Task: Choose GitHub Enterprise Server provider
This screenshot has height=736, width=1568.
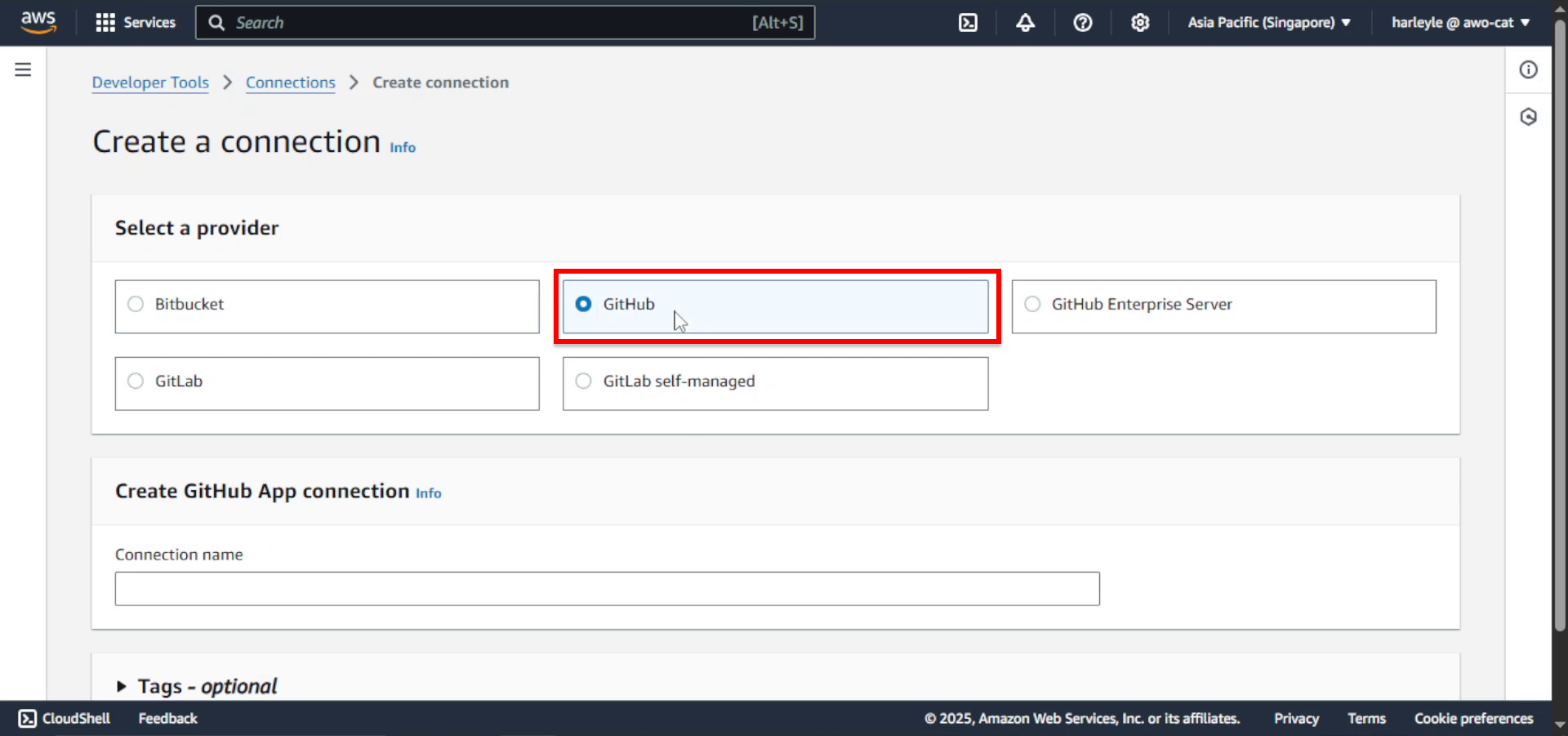Action: [1223, 306]
